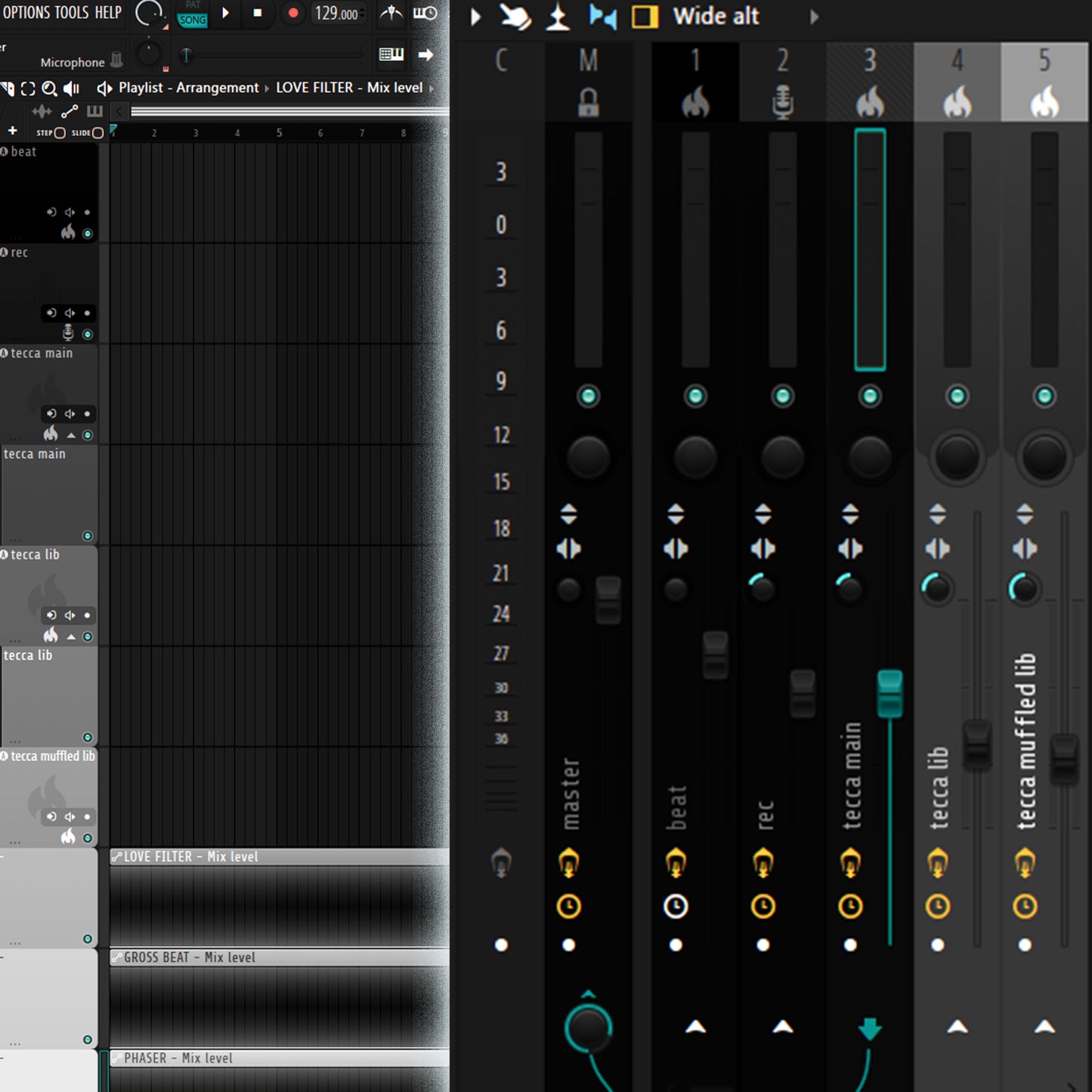The height and width of the screenshot is (1092, 1092).
Task: Arm recording with the red record button
Action: click(x=293, y=13)
